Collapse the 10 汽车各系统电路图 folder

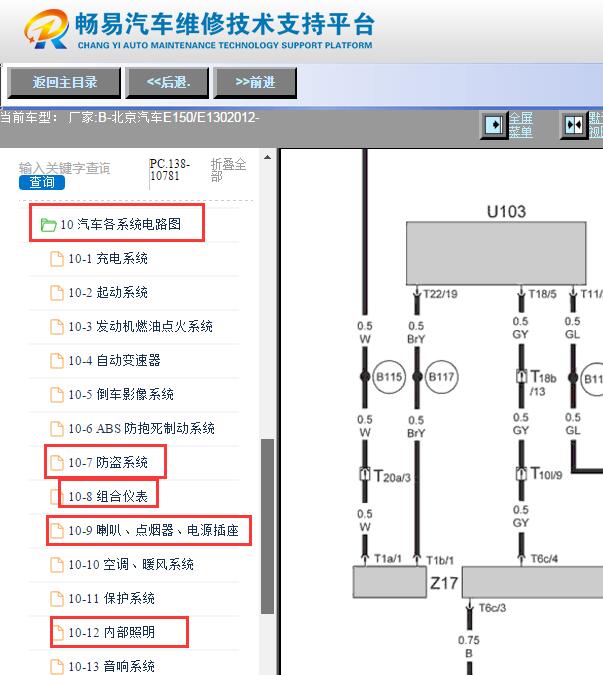121,224
